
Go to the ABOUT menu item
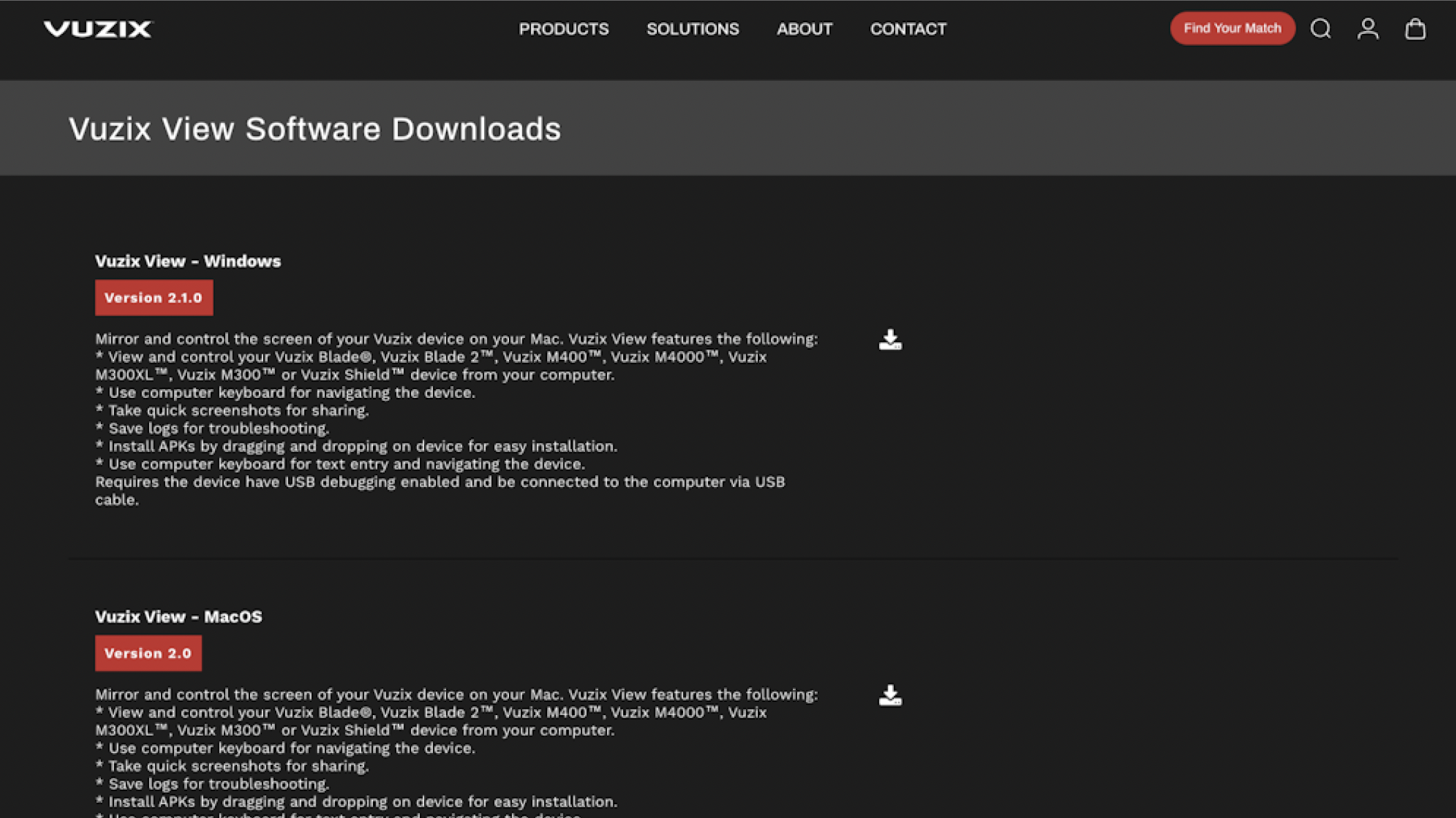click(804, 29)
